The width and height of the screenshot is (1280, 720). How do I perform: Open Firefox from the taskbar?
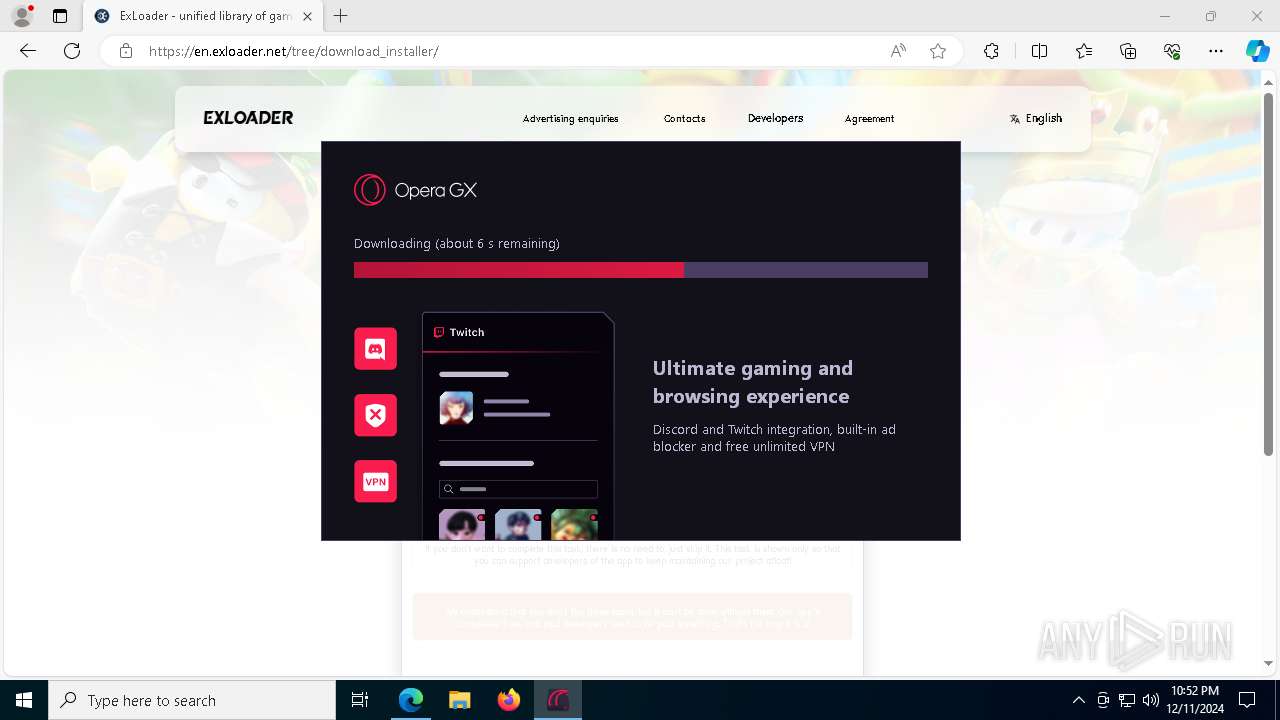(x=508, y=700)
